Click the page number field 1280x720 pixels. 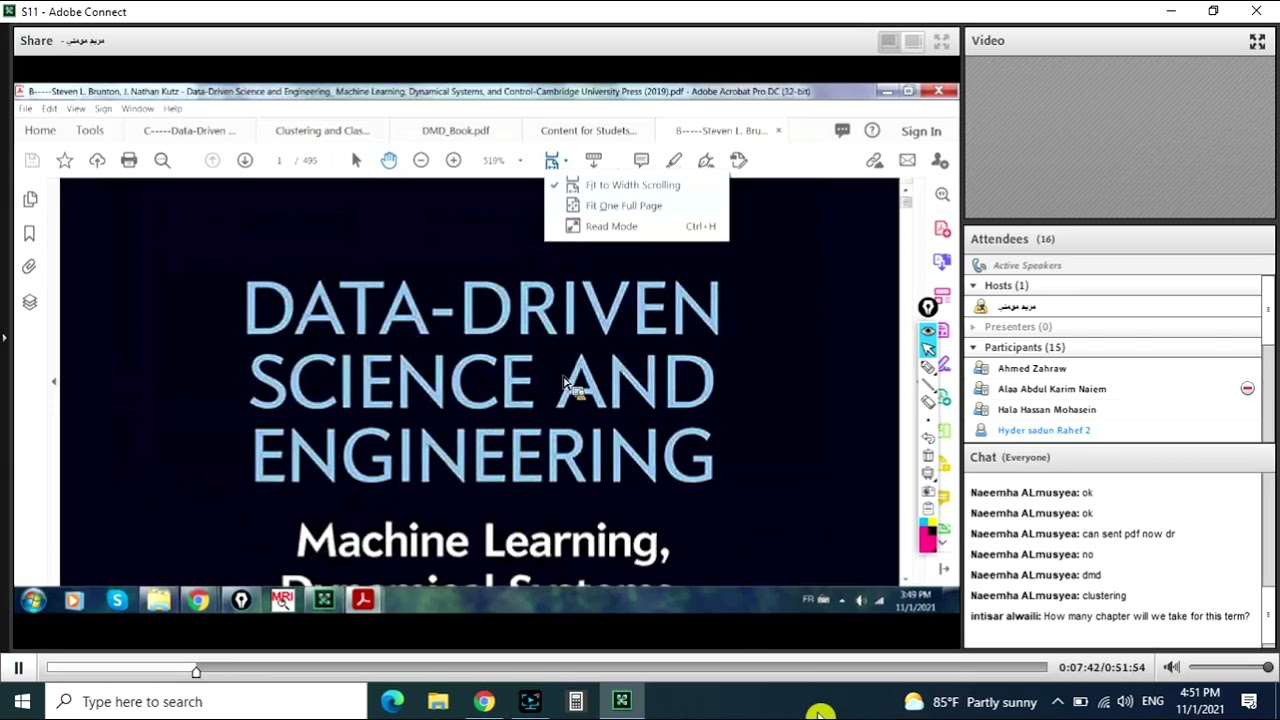tap(279, 160)
